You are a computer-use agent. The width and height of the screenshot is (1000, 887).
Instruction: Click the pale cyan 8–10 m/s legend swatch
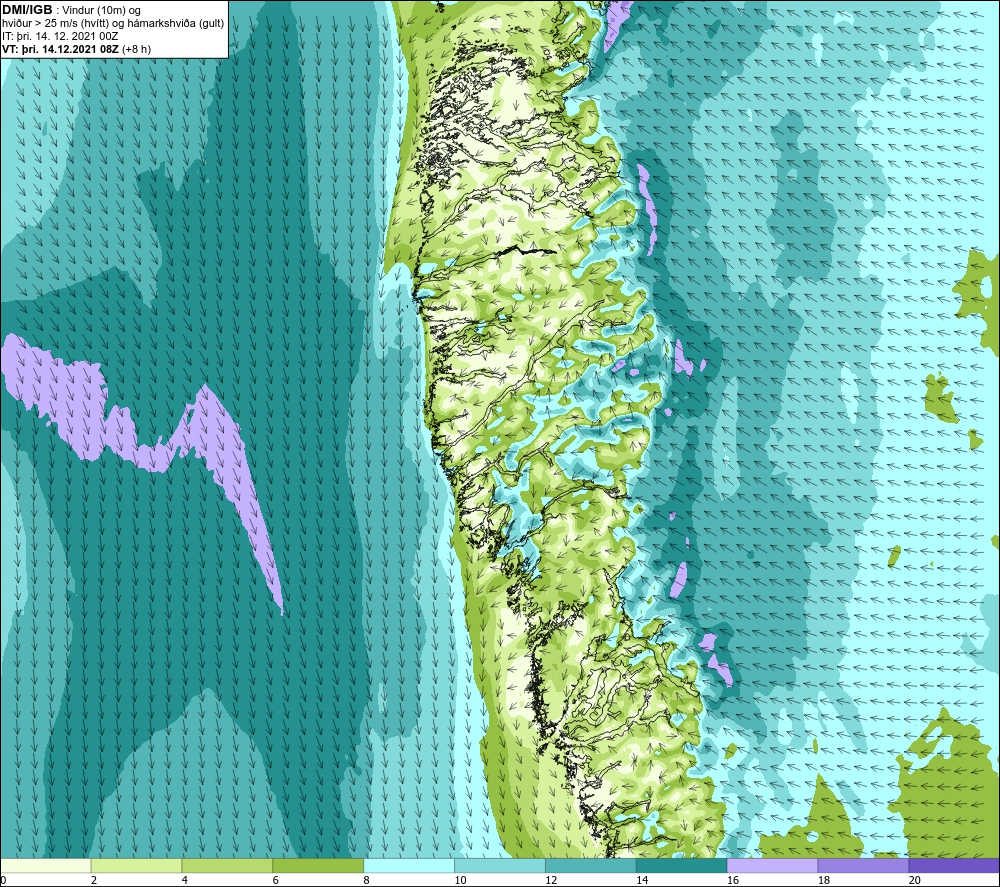pyautogui.click(x=409, y=865)
